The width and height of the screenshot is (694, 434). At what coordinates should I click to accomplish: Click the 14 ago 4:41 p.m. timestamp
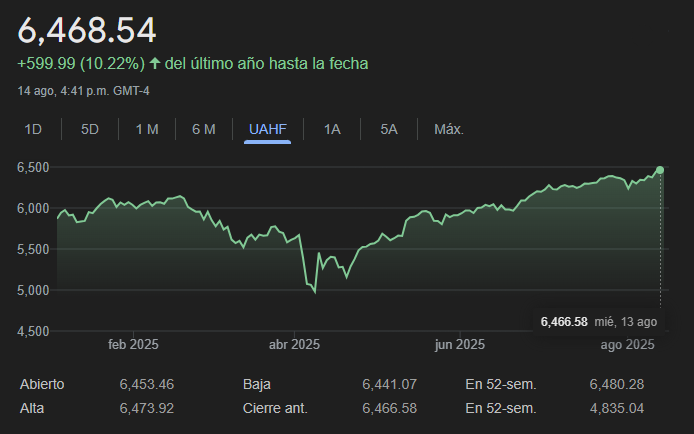point(84,91)
